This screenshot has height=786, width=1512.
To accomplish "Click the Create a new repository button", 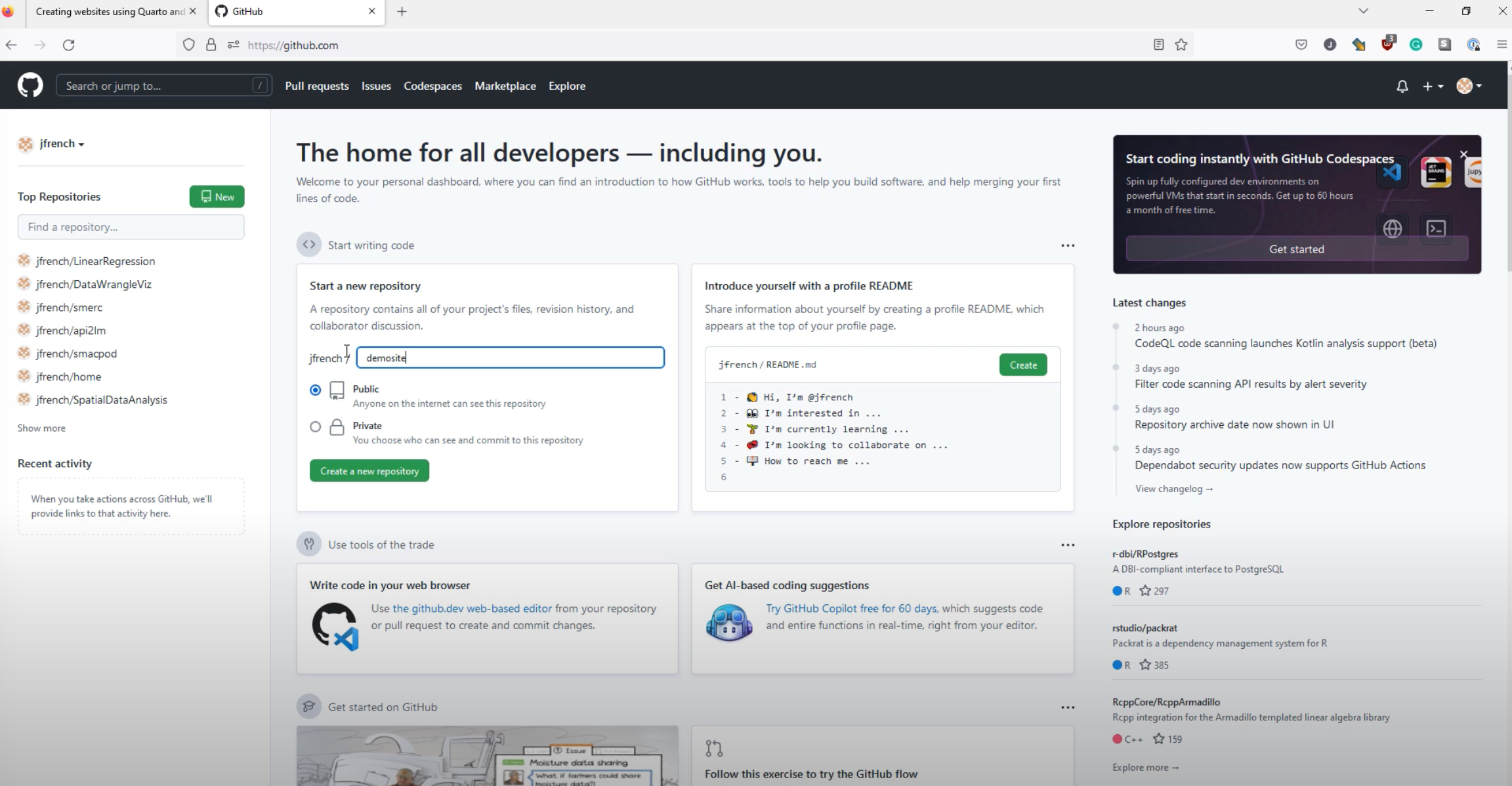I will coord(369,471).
